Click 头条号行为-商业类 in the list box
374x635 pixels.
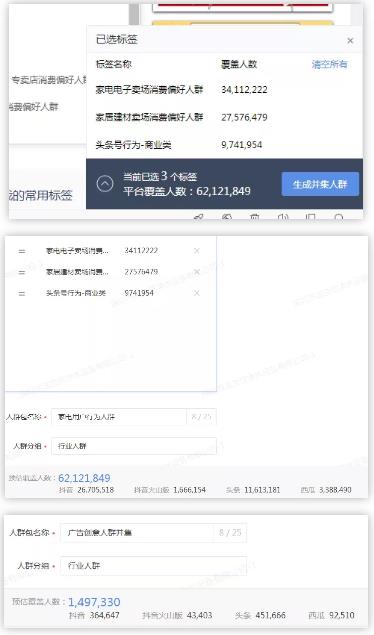[76, 293]
